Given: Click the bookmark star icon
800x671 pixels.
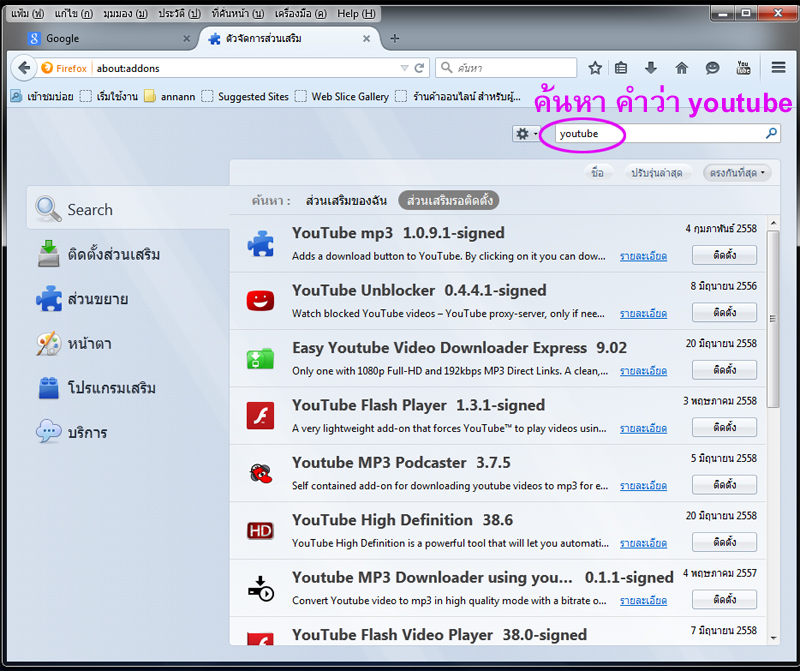Looking at the screenshot, I should pyautogui.click(x=595, y=68).
